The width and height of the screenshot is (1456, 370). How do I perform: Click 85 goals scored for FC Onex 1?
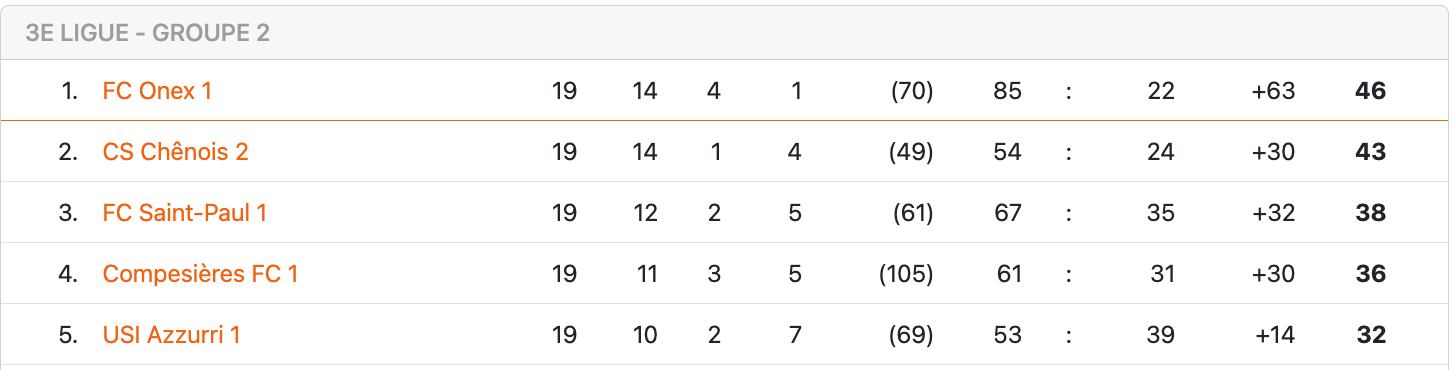1008,91
